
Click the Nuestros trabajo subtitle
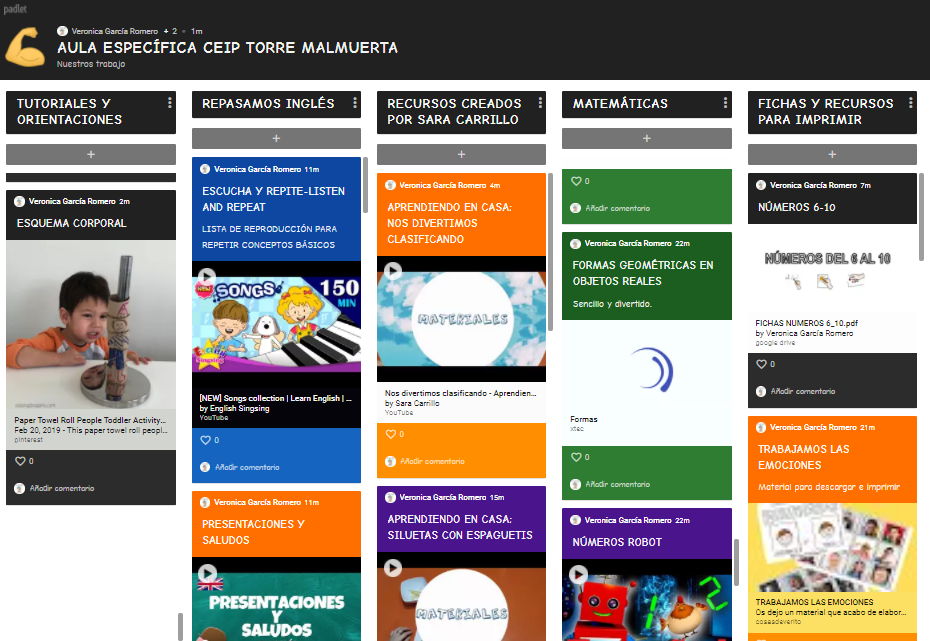[x=91, y=64]
